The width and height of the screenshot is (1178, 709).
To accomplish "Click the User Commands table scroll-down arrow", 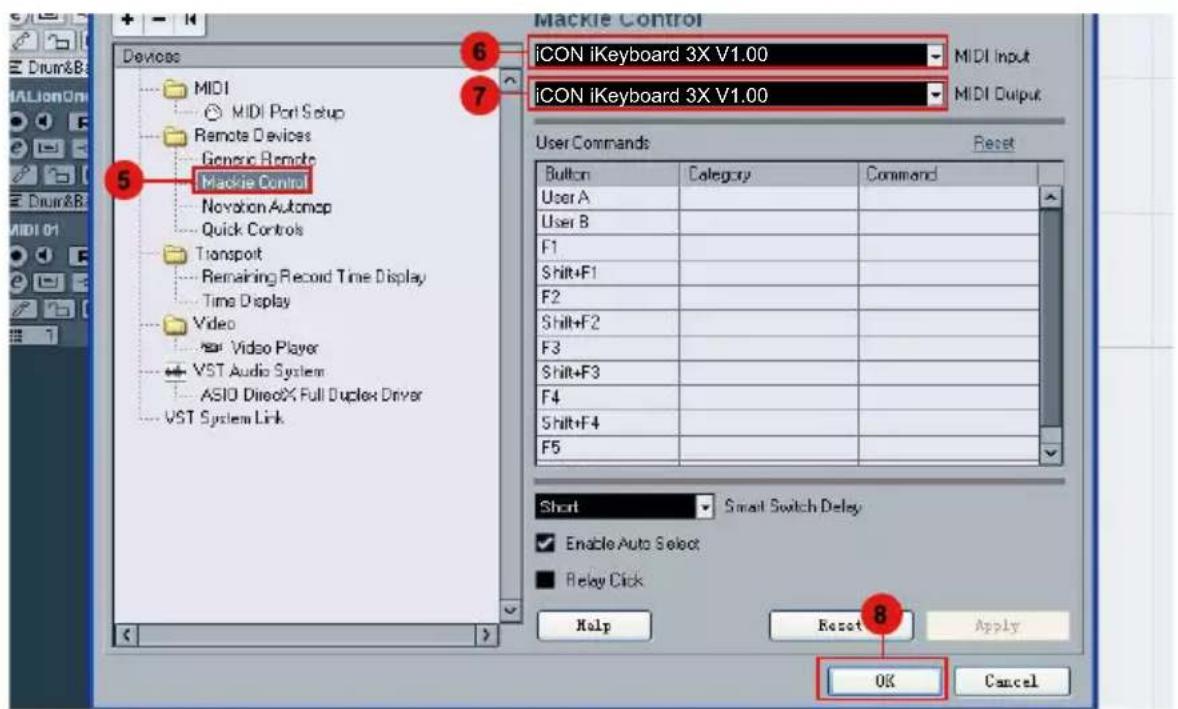I will (x=1050, y=453).
